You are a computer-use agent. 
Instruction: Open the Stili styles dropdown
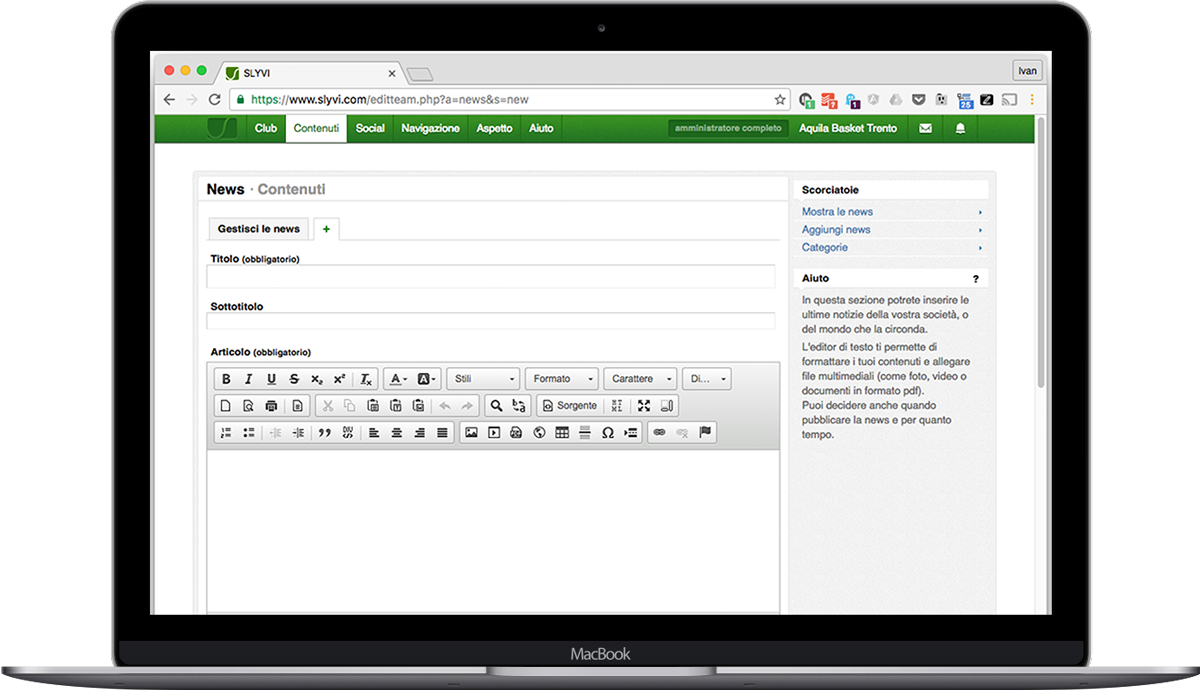[485, 379]
